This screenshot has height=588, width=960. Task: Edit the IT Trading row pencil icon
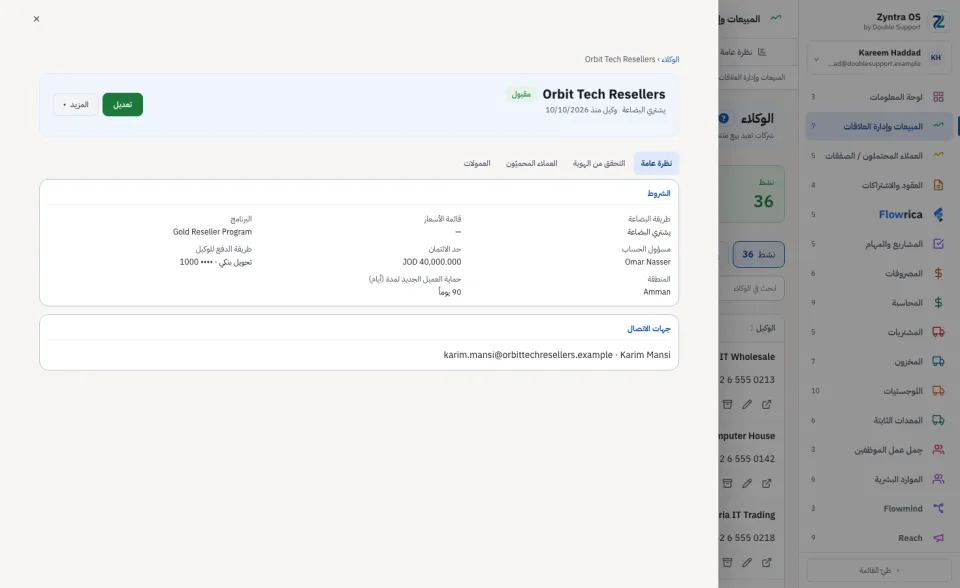747,562
